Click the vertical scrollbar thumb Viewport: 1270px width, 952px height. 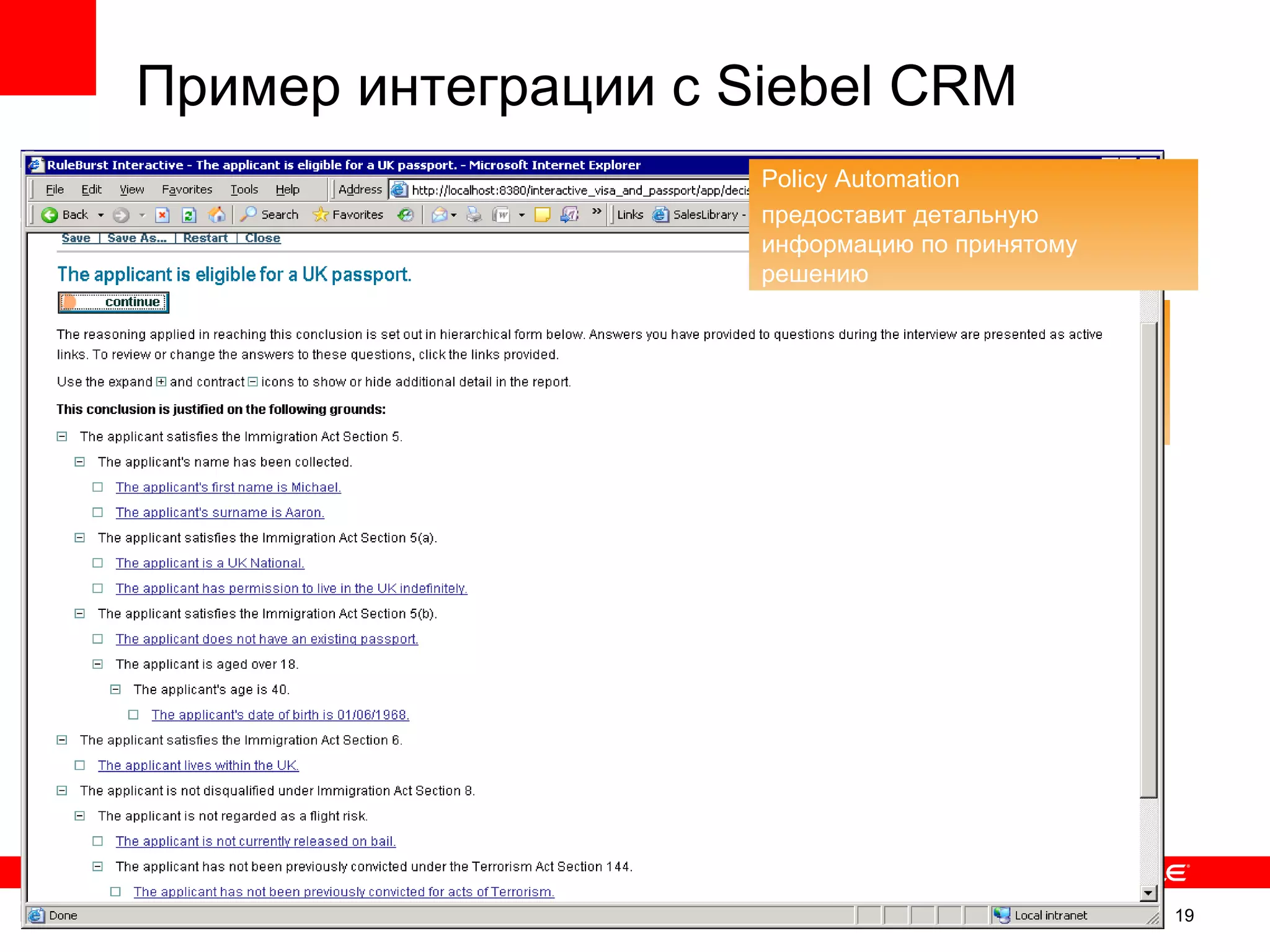click(1148, 560)
